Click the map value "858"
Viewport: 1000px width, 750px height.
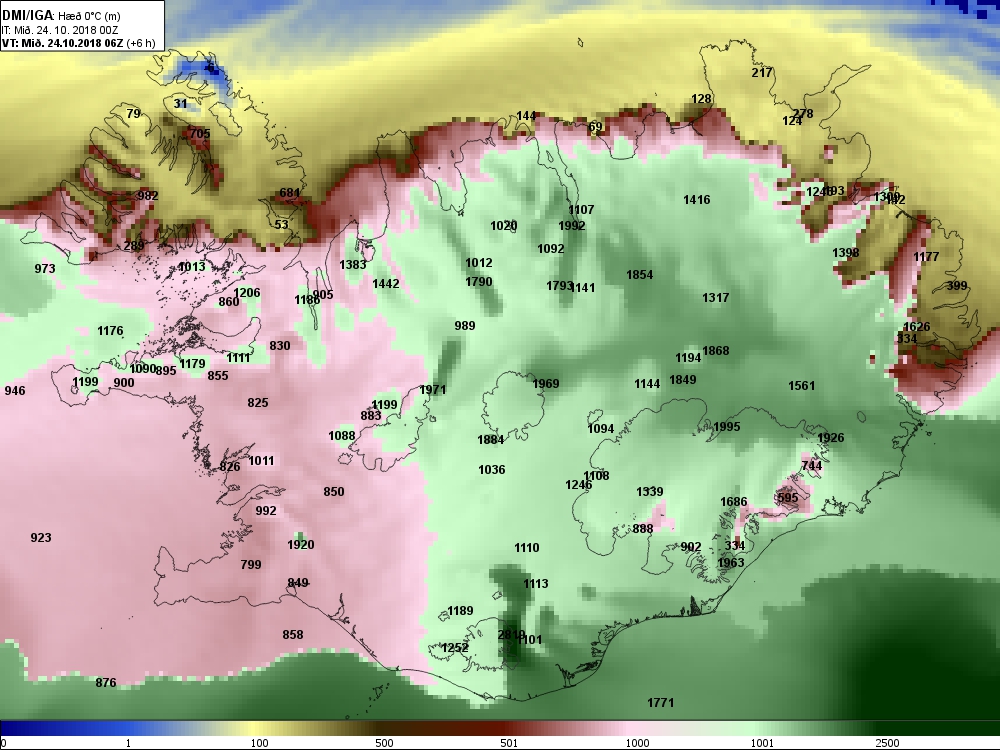(x=293, y=635)
